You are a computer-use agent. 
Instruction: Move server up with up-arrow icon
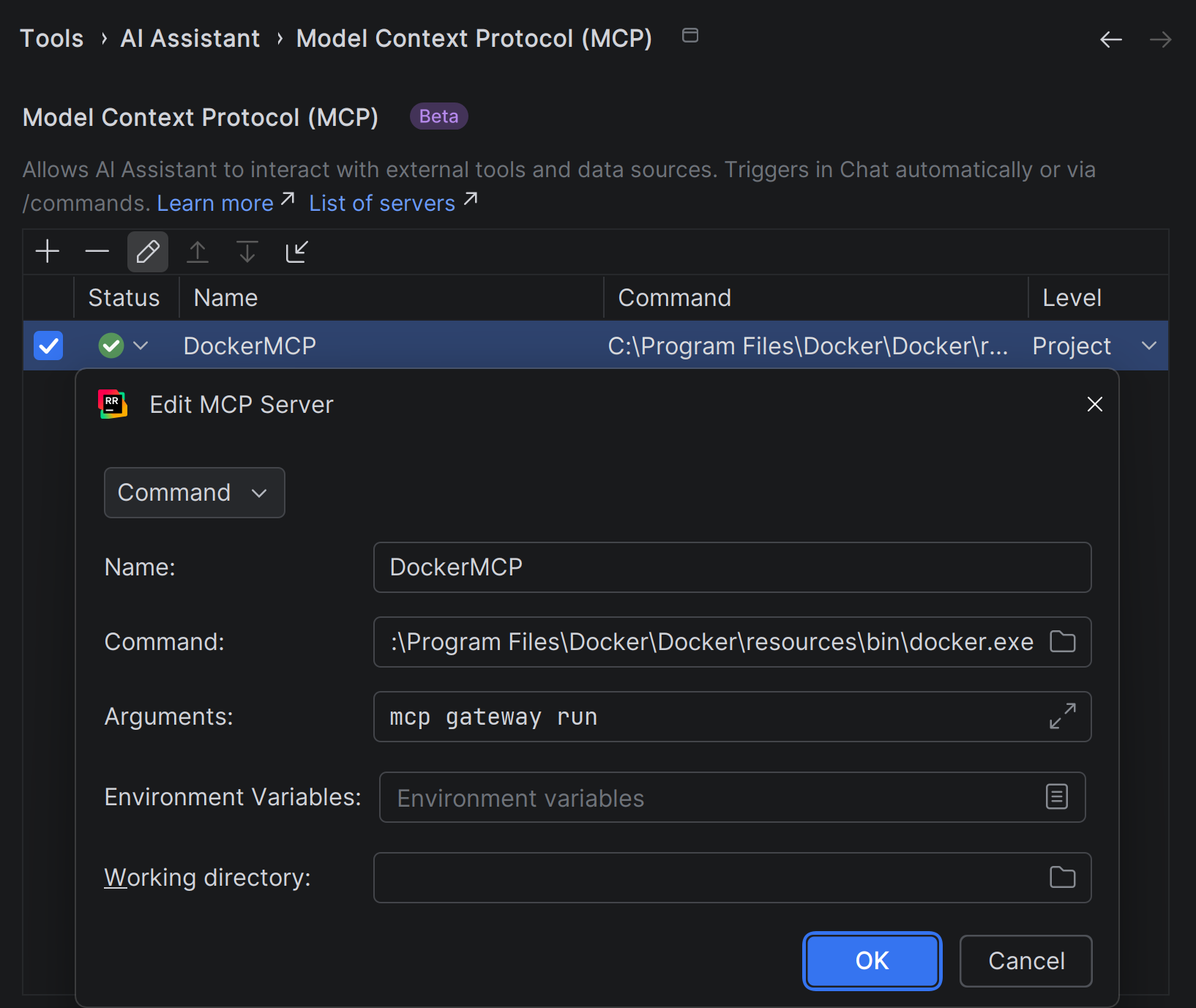pyautogui.click(x=198, y=252)
